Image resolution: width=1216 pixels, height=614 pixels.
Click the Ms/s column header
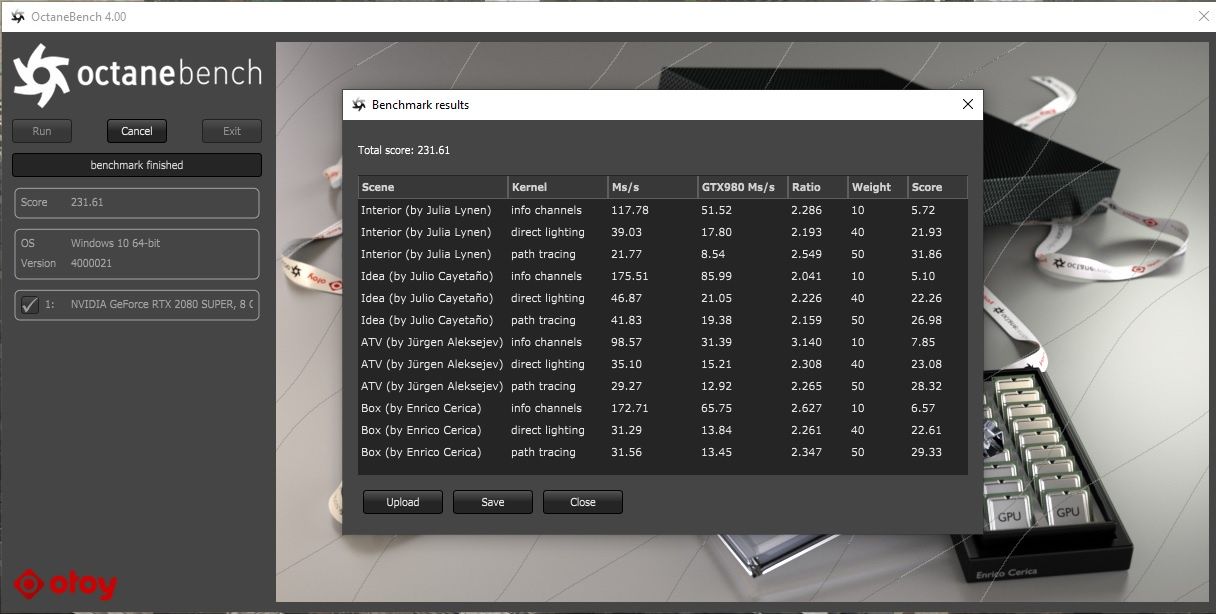point(653,187)
